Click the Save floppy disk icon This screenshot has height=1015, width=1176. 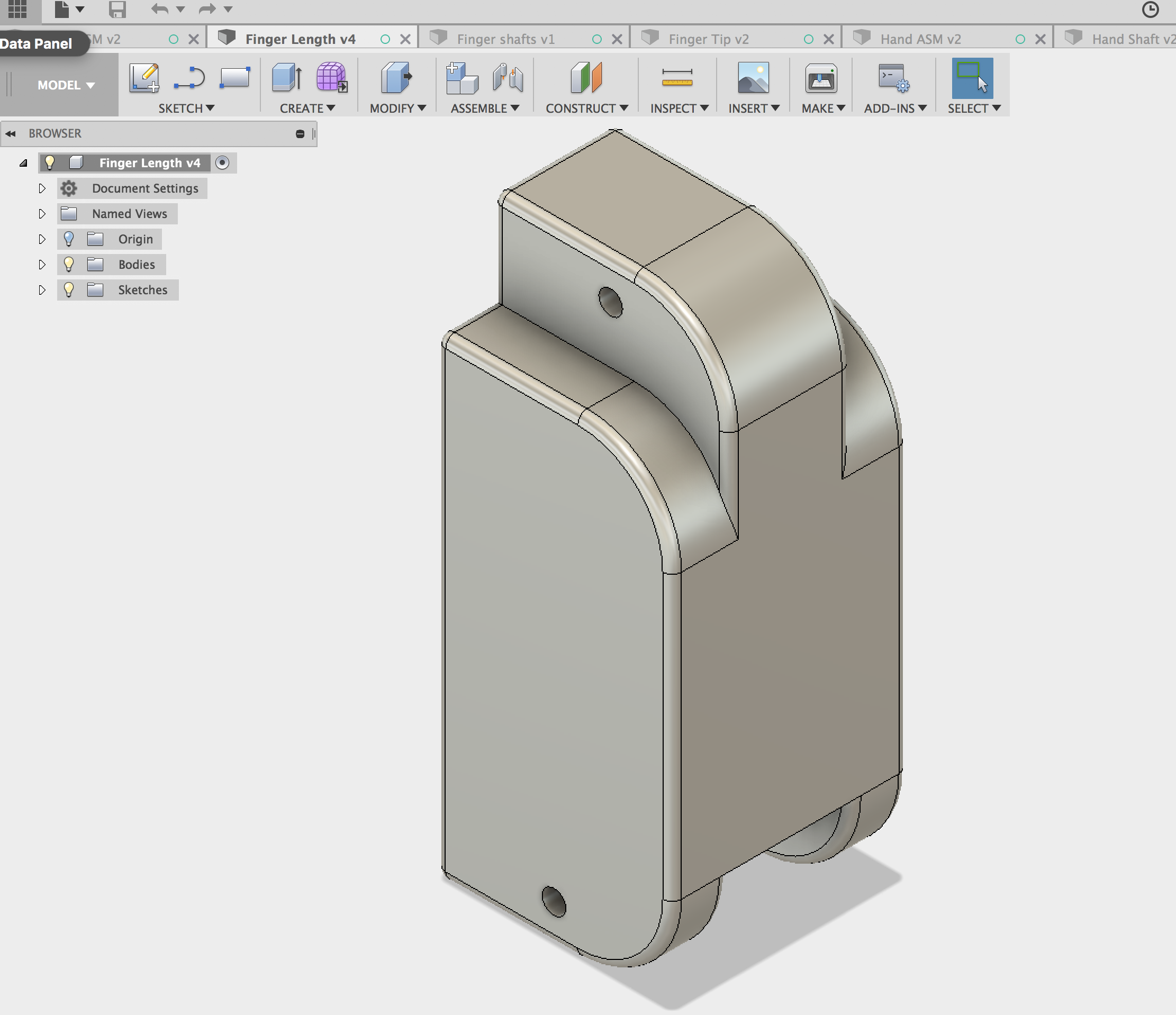[117, 9]
